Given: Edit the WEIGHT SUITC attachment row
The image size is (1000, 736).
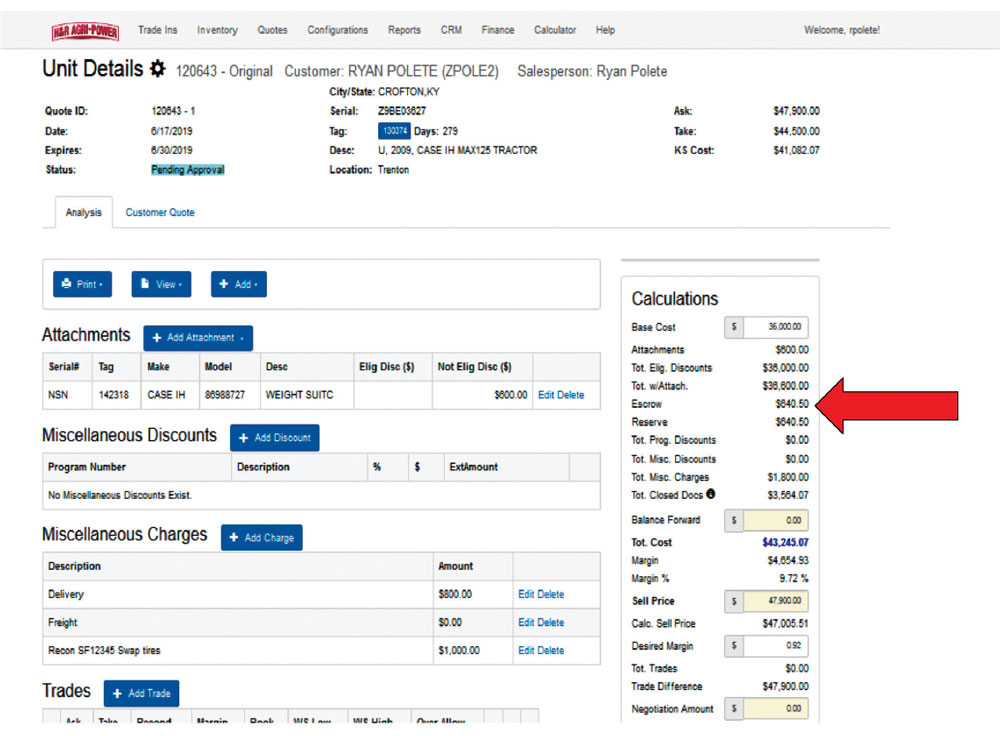Looking at the screenshot, I should click(546, 395).
